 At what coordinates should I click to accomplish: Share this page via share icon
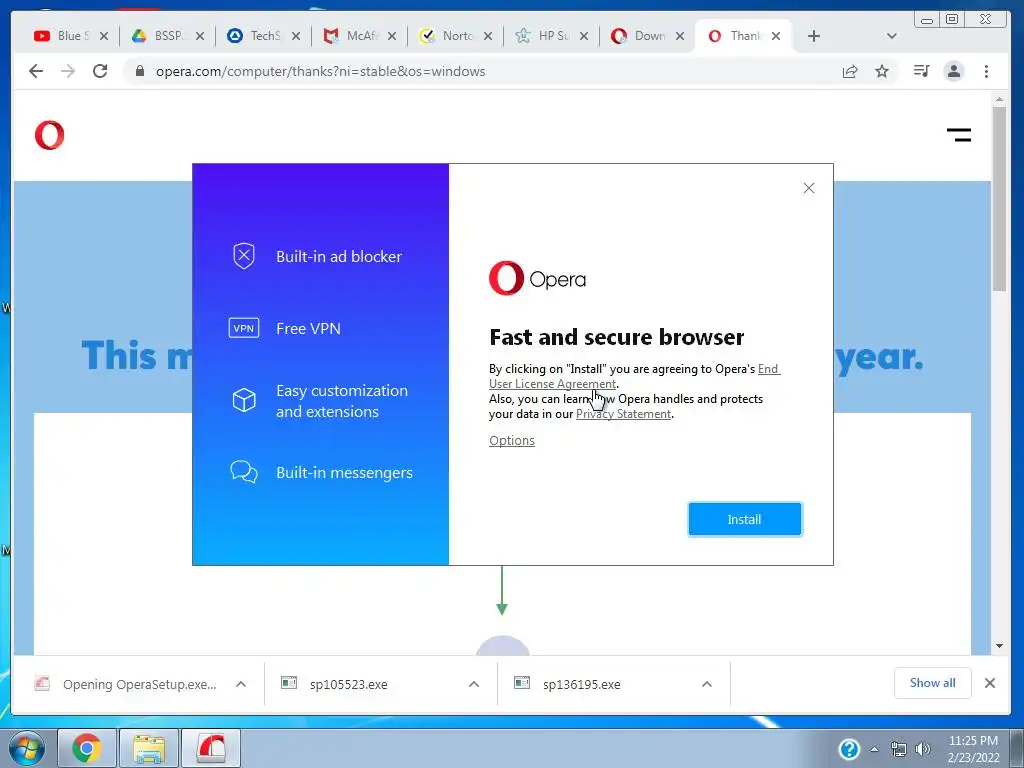point(850,71)
